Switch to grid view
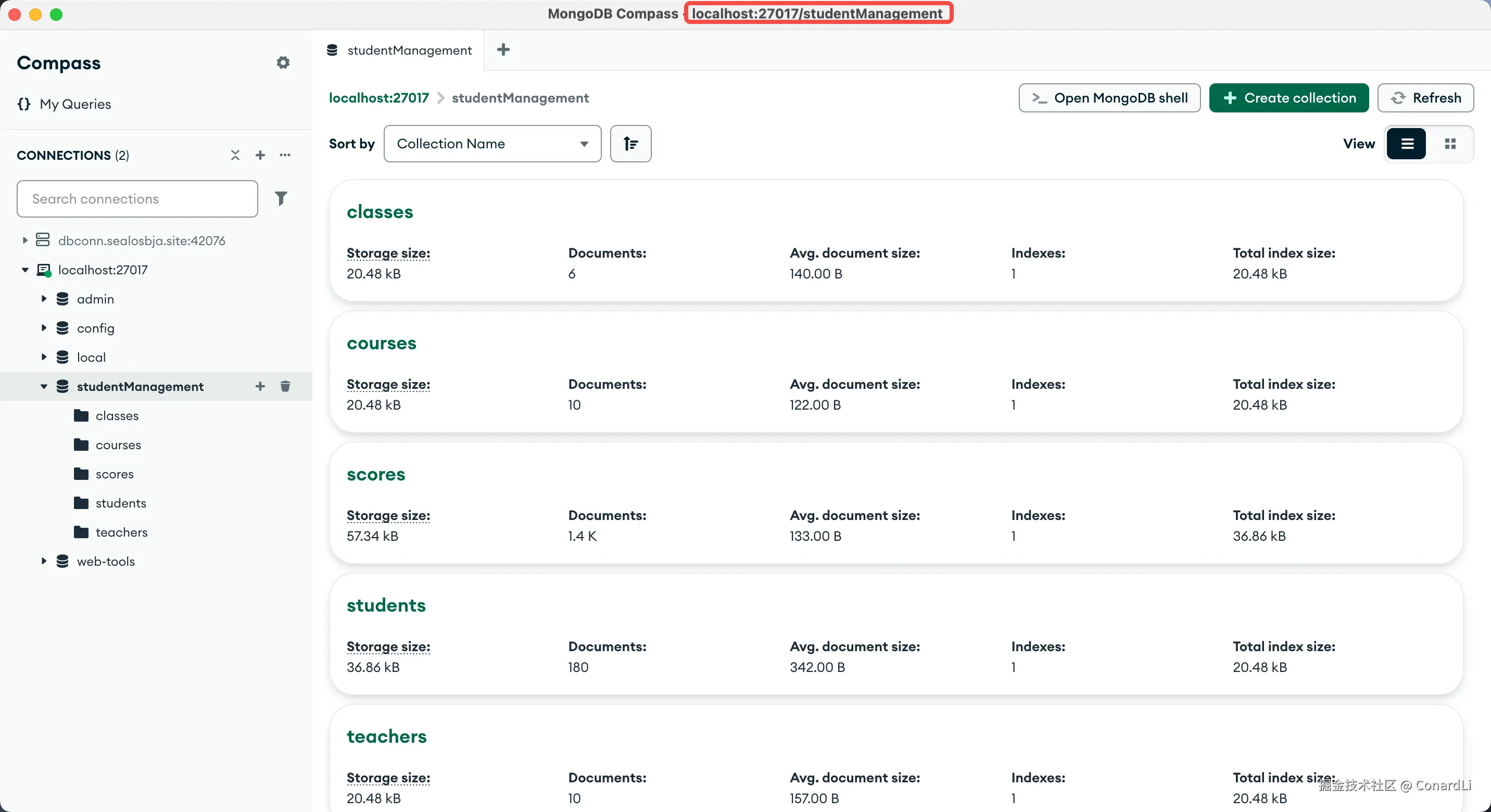The image size is (1491, 812). click(1450, 144)
